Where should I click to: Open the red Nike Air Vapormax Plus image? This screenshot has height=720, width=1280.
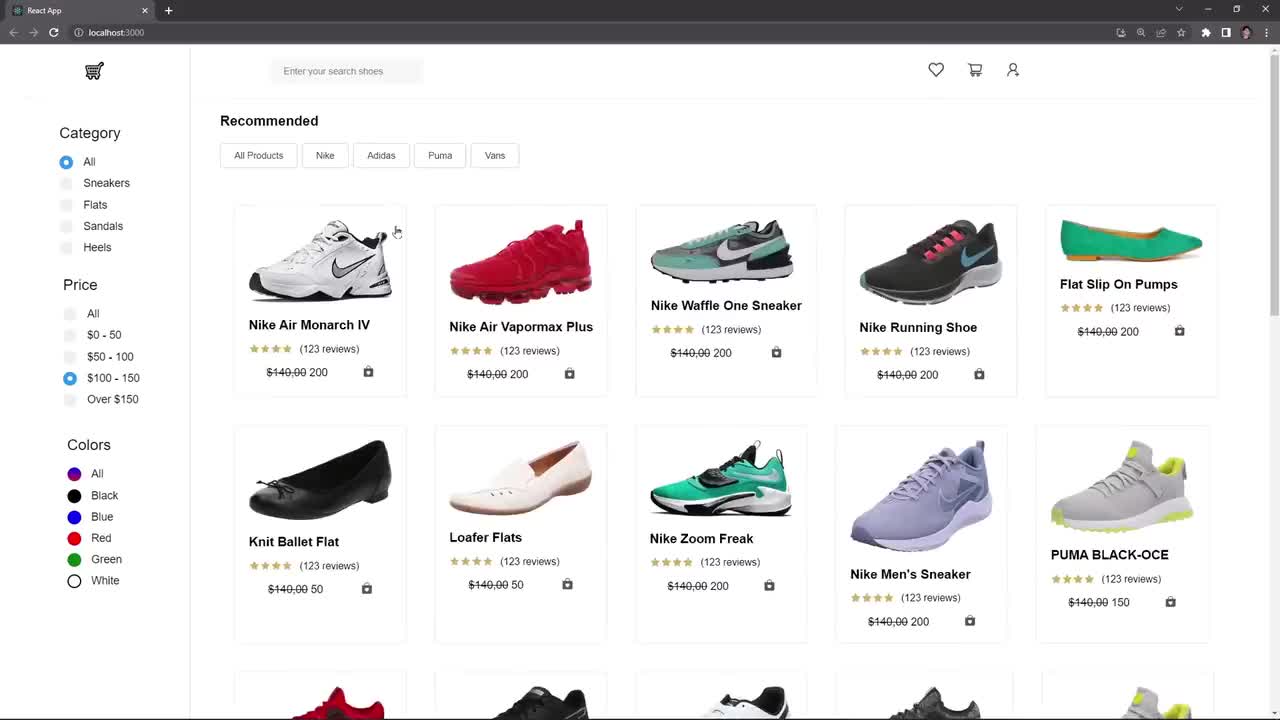(x=520, y=262)
